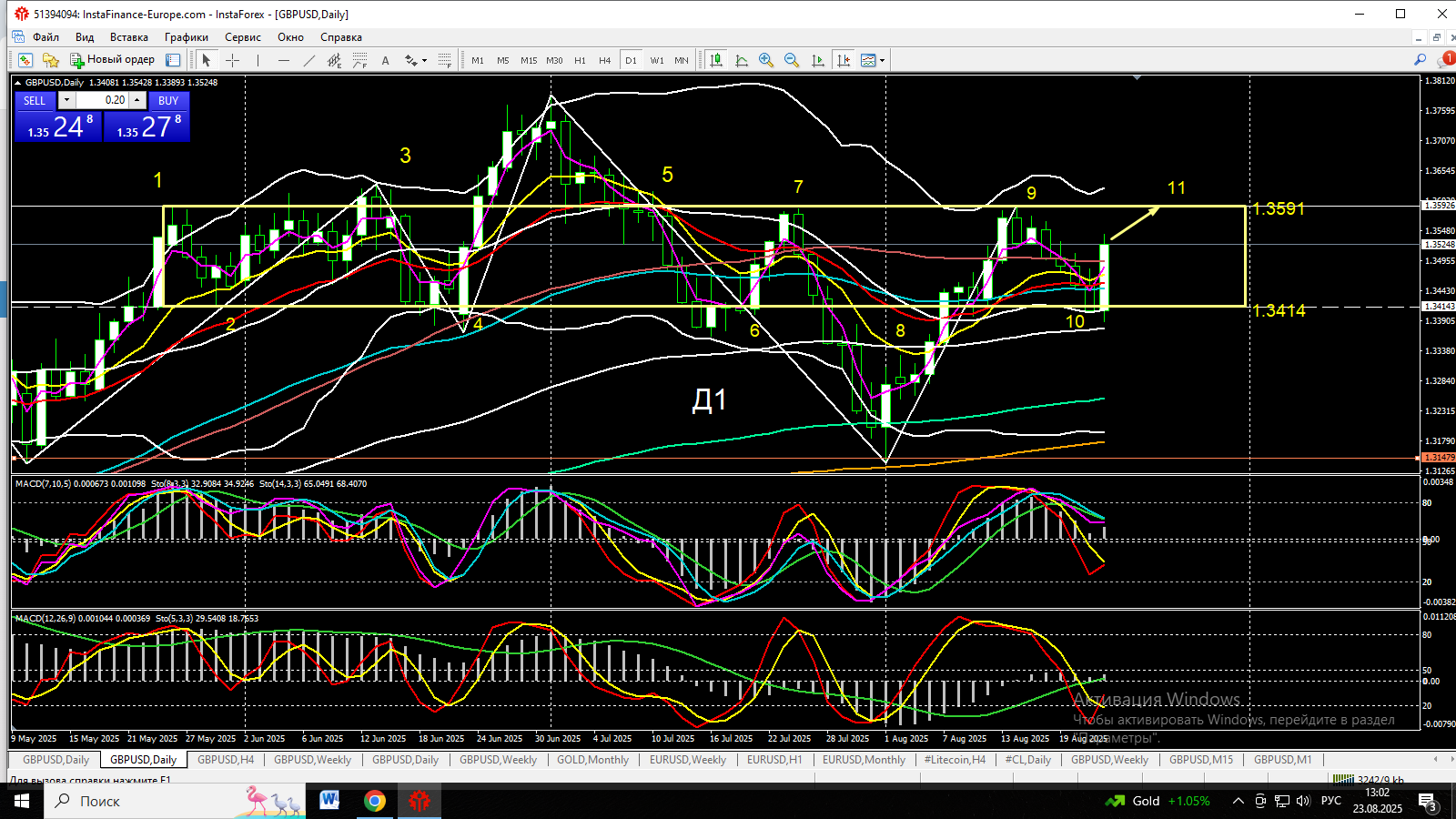Open the Графики menu

(187, 37)
